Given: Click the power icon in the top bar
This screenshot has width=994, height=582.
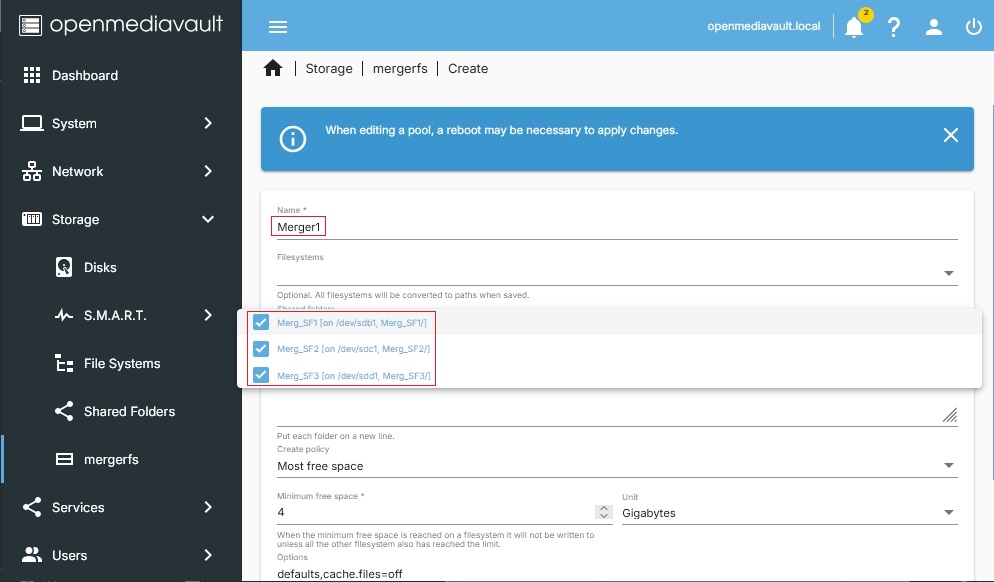Looking at the screenshot, I should (x=974, y=27).
